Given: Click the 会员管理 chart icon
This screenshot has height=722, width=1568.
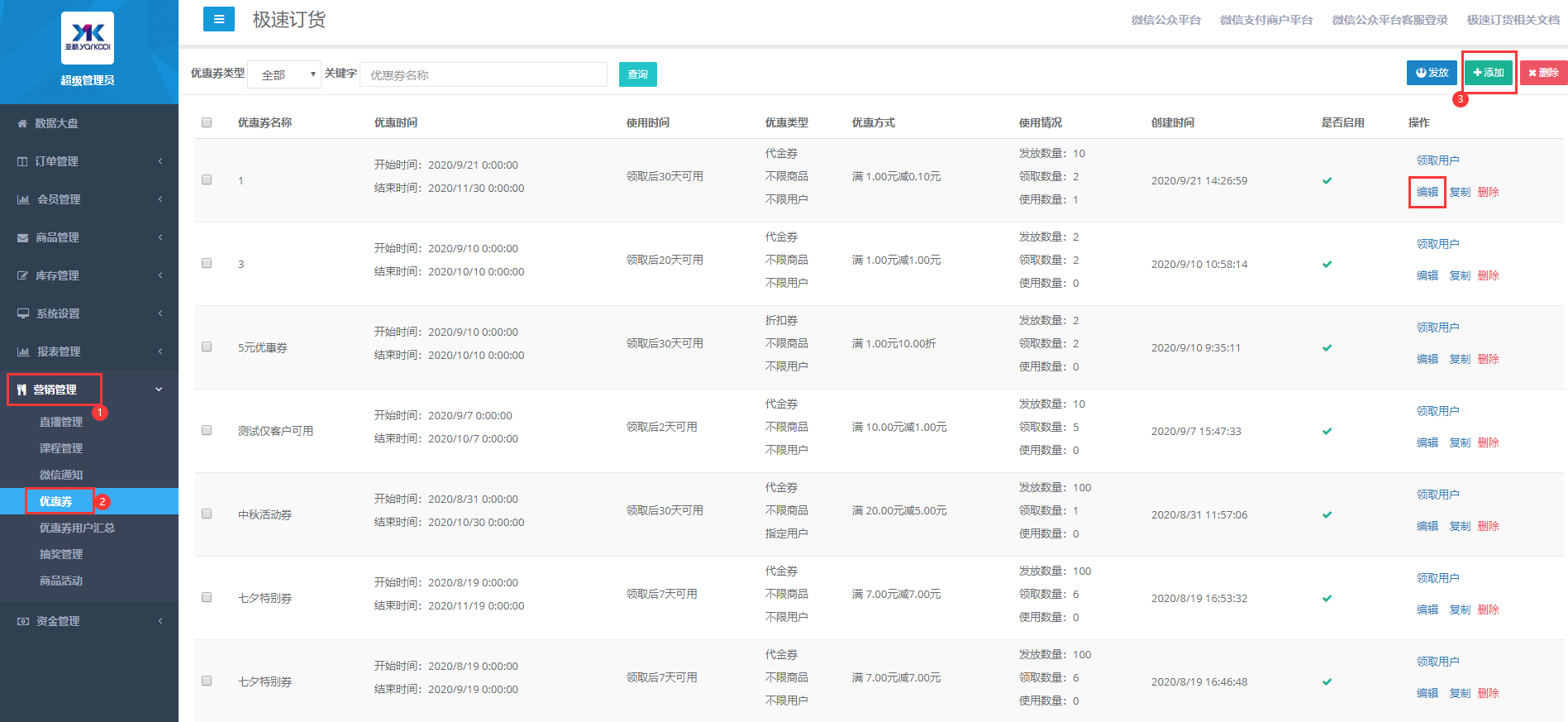Looking at the screenshot, I should click(x=23, y=199).
